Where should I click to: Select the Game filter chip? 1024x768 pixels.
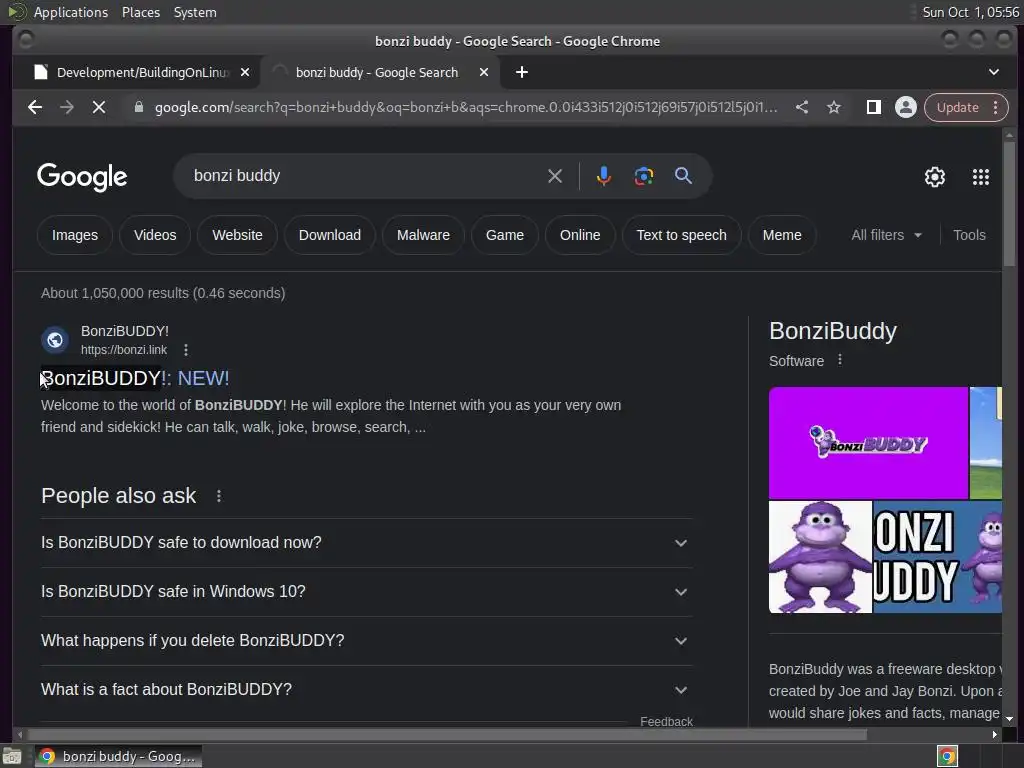coord(505,235)
